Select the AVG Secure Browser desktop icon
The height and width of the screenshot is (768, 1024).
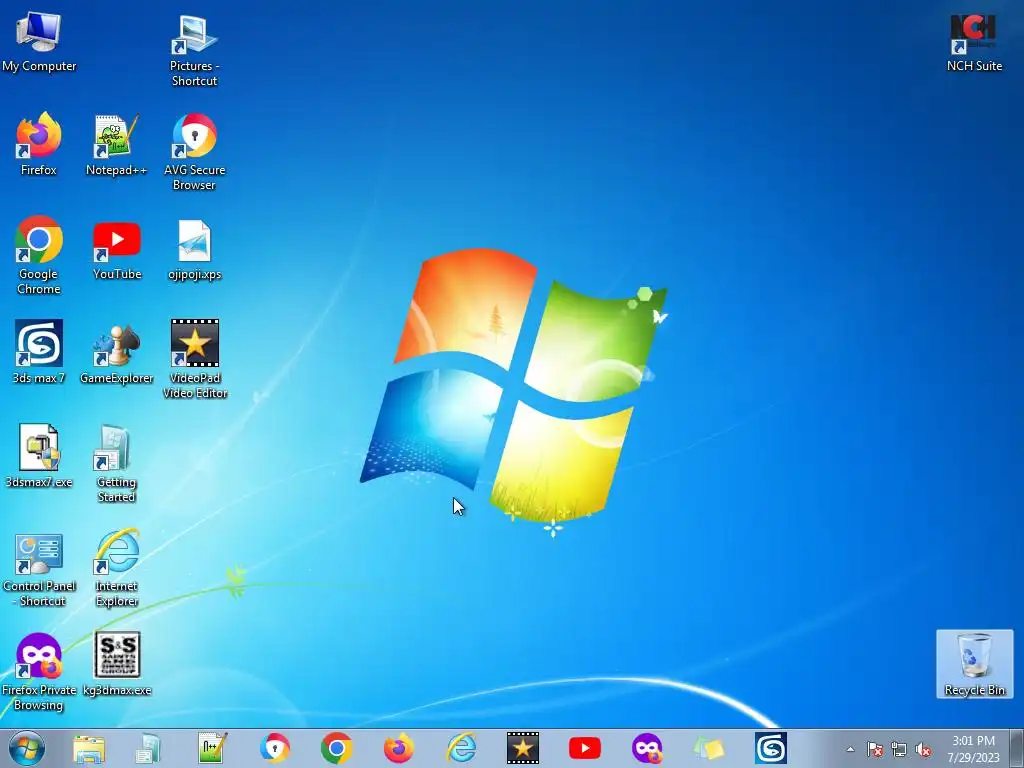194,152
